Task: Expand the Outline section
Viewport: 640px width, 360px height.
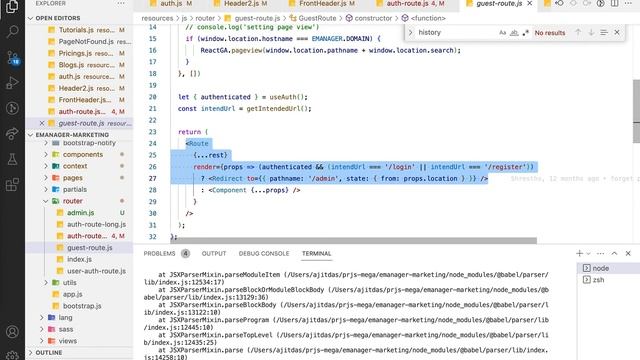Action: click(x=31, y=352)
